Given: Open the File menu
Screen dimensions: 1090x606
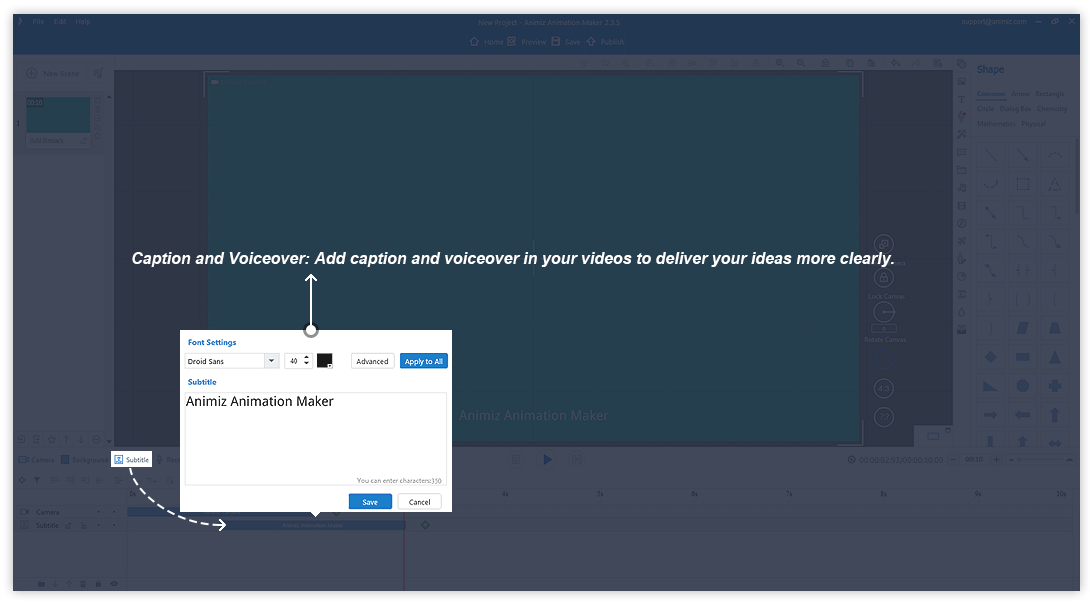Looking at the screenshot, I should coord(38,21).
